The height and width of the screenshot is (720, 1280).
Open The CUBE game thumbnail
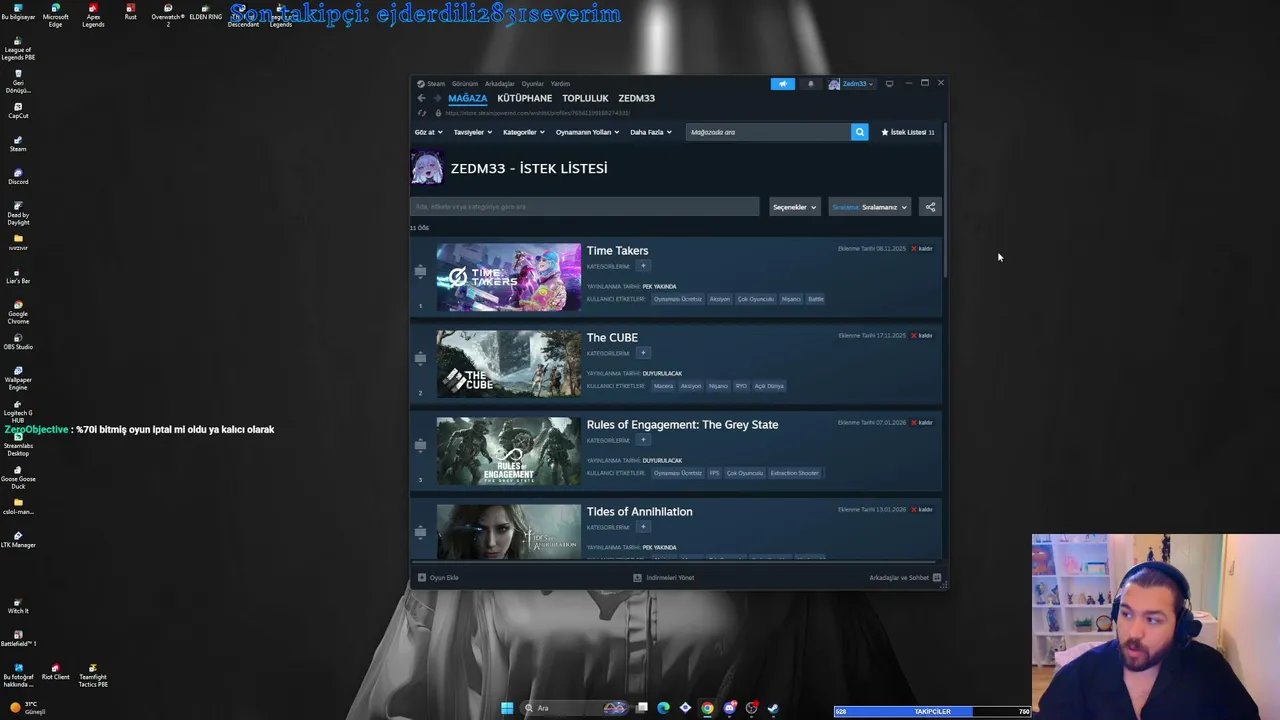click(x=508, y=364)
